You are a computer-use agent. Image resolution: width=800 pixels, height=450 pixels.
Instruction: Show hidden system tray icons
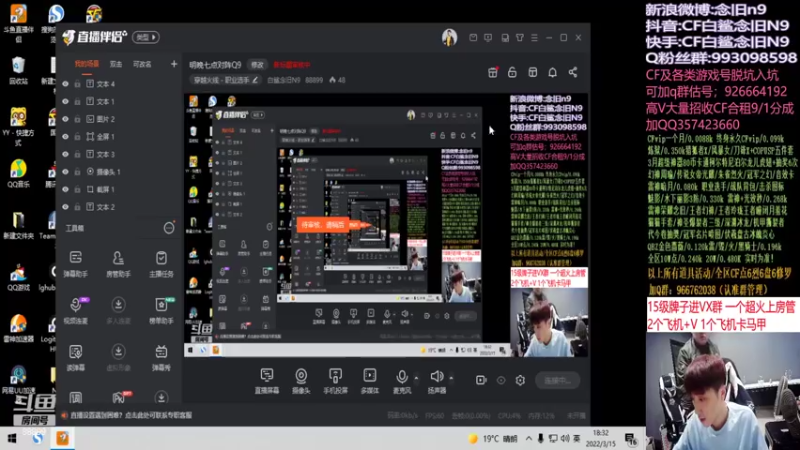(529, 438)
